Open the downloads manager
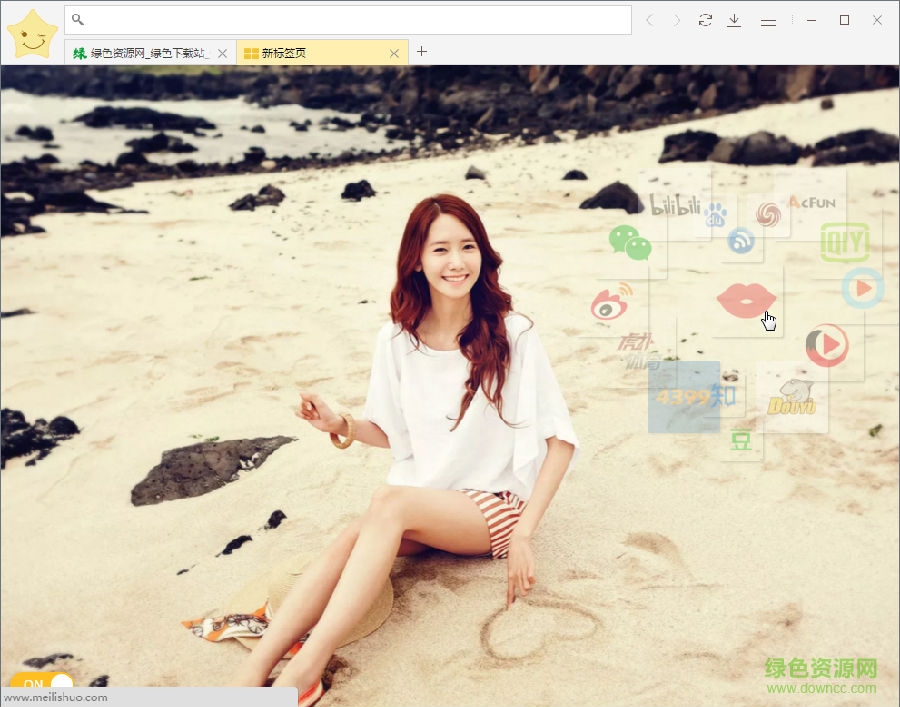The image size is (900, 707). pos(735,20)
